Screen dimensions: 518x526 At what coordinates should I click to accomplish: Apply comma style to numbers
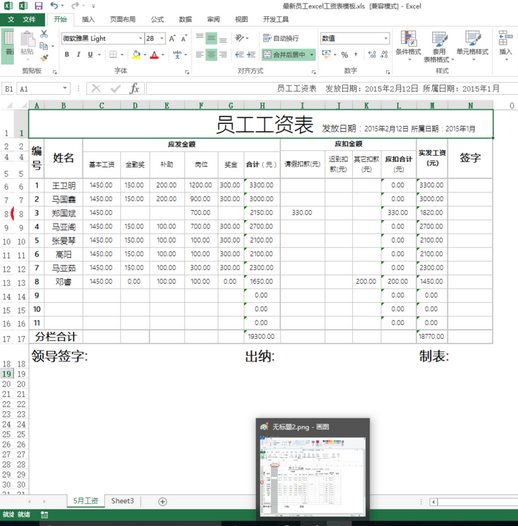[356, 55]
